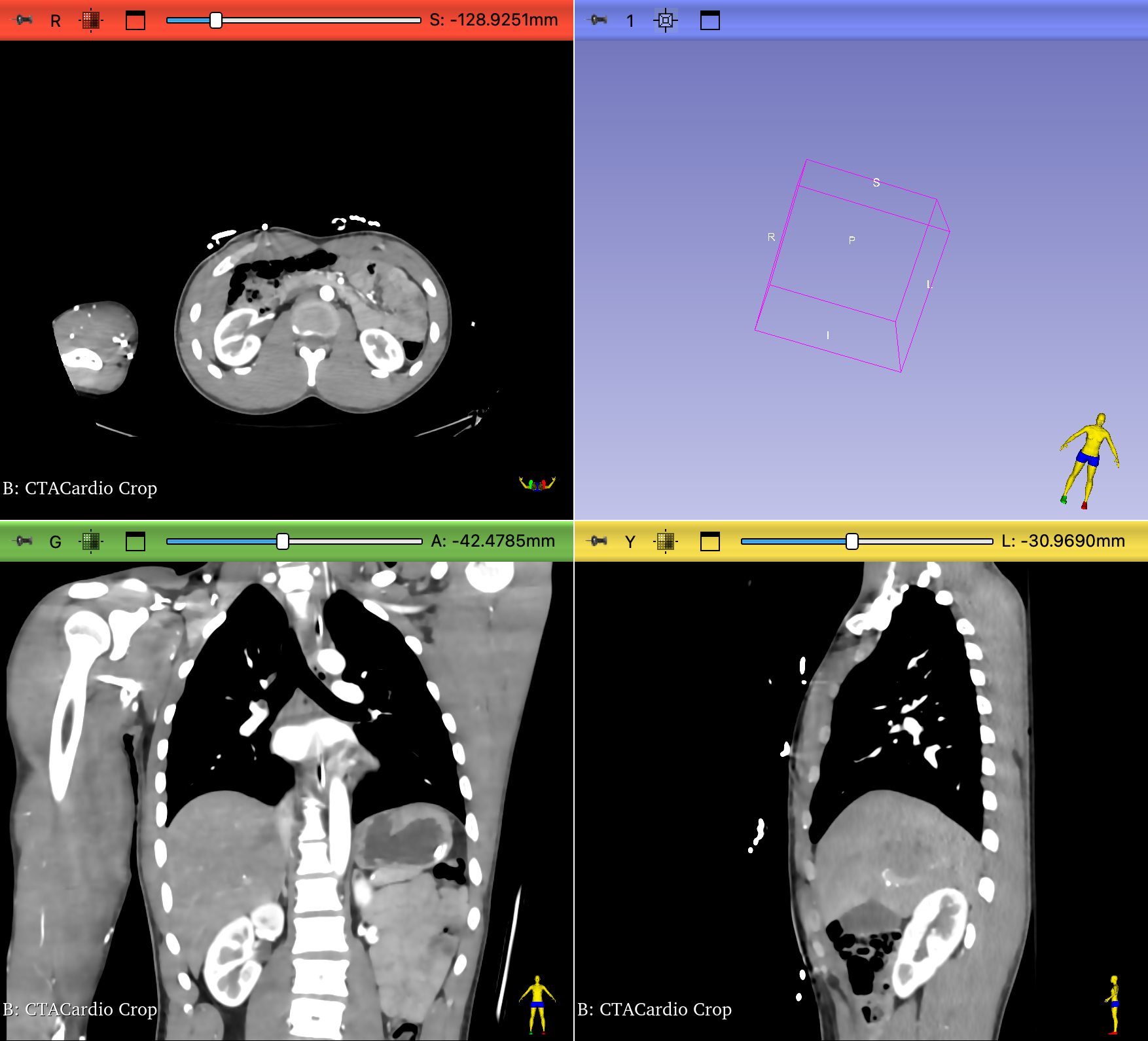Screen dimensions: 1148x1041
Task: Click the Y view label in yellow bar
Action: point(630,542)
